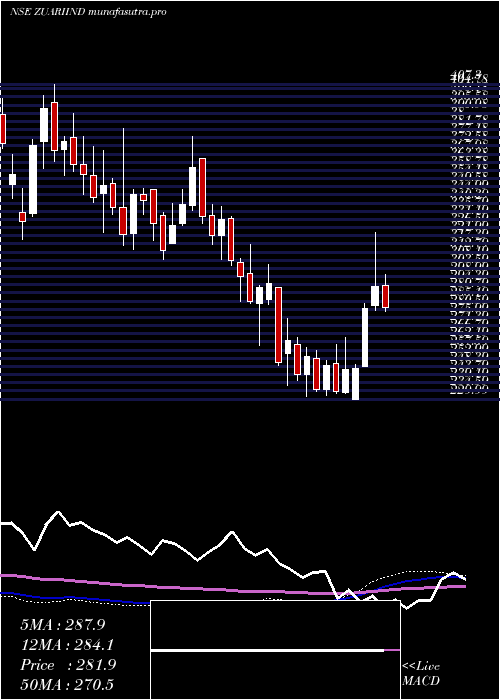The image size is (500, 700).
Task: Click the 50MA : 270.5 label
Action: (67, 684)
